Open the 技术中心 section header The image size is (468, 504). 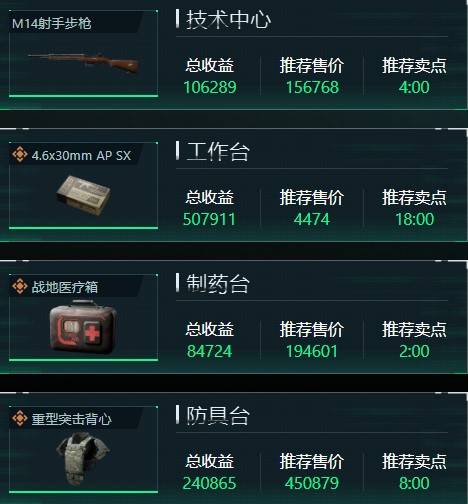(228, 19)
